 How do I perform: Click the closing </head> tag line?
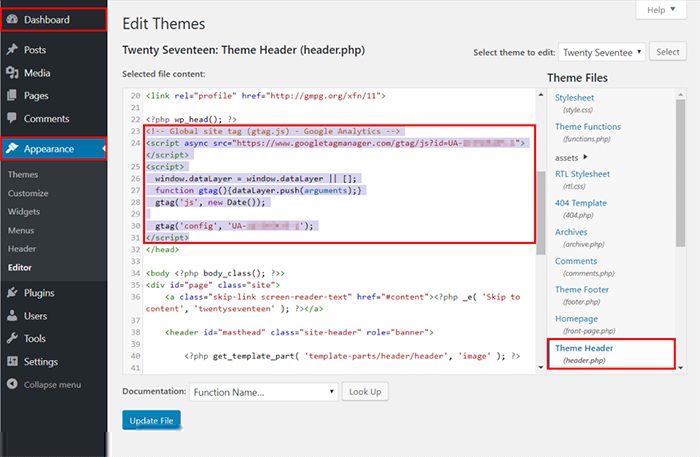pyautogui.click(x=162, y=249)
